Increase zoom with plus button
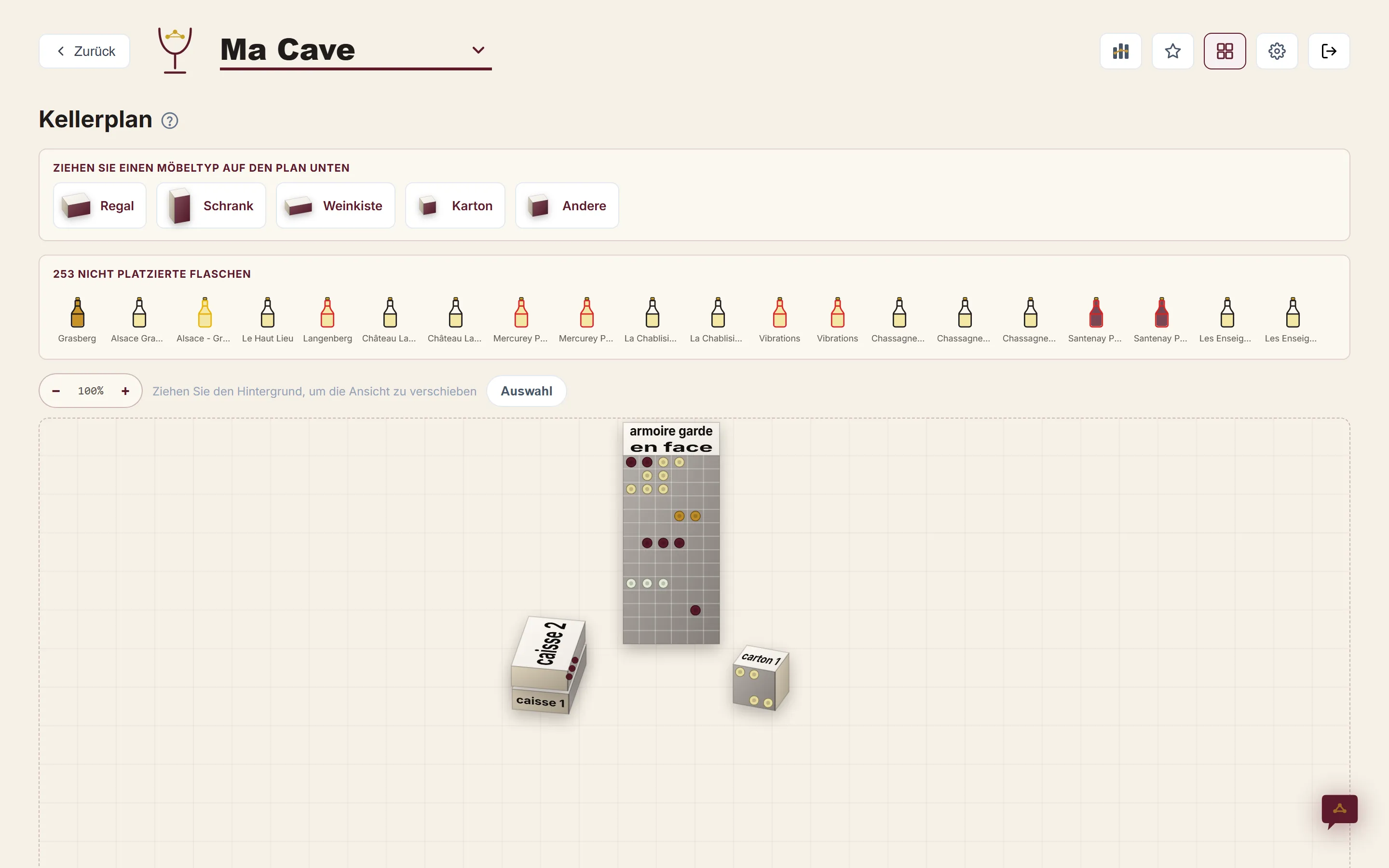The width and height of the screenshot is (1389, 868). pyautogui.click(x=125, y=391)
